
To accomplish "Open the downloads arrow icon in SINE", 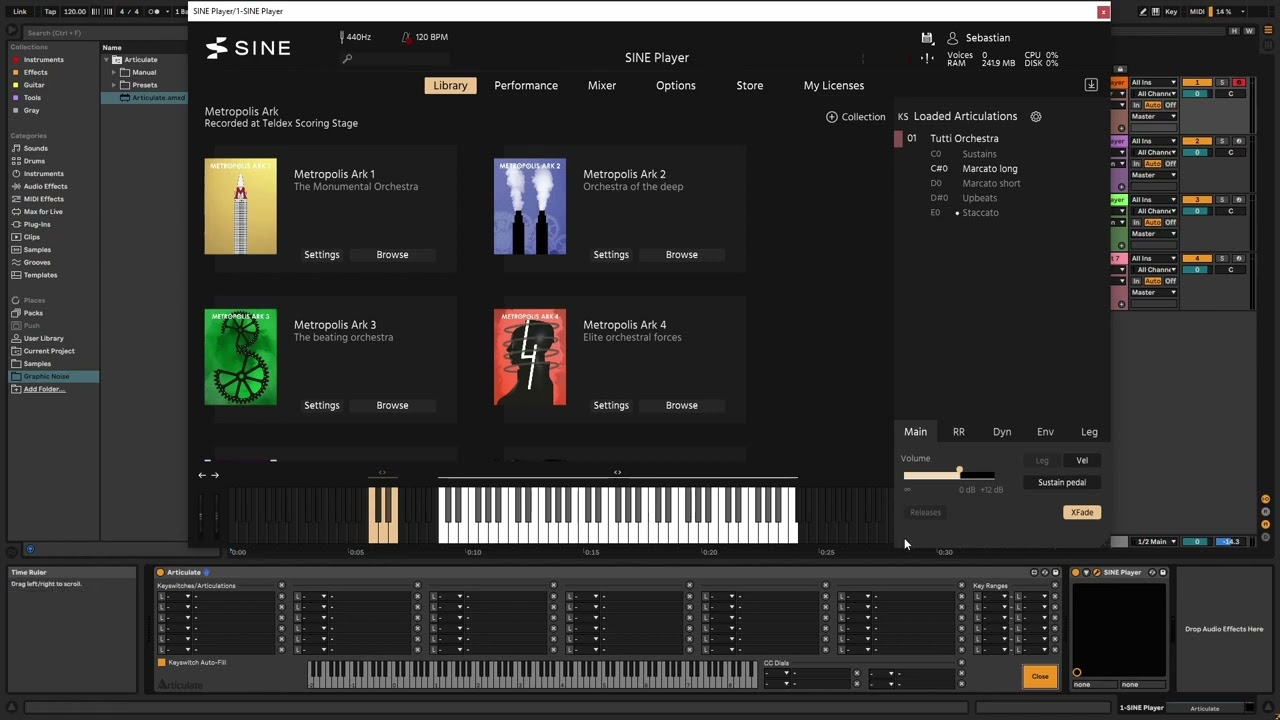I will click(x=1091, y=85).
